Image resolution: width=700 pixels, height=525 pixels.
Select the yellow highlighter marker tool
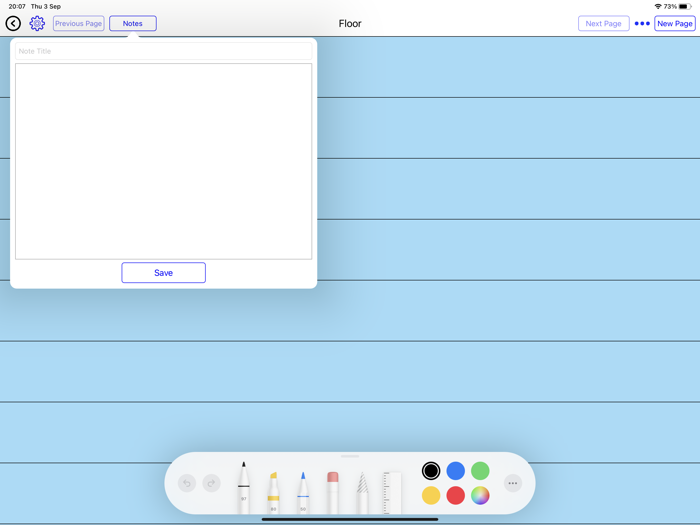[x=273, y=492]
